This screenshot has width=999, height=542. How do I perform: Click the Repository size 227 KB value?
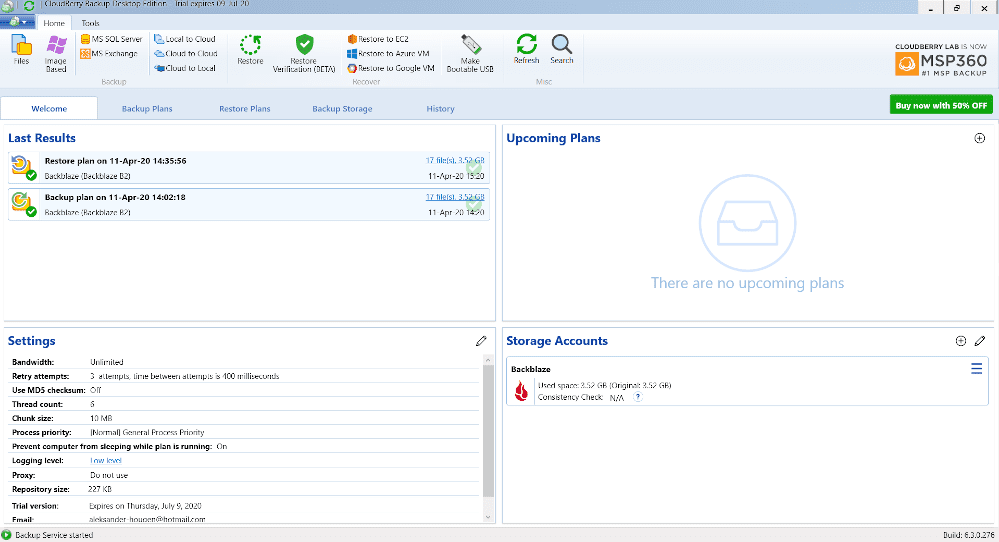[x=99, y=489]
